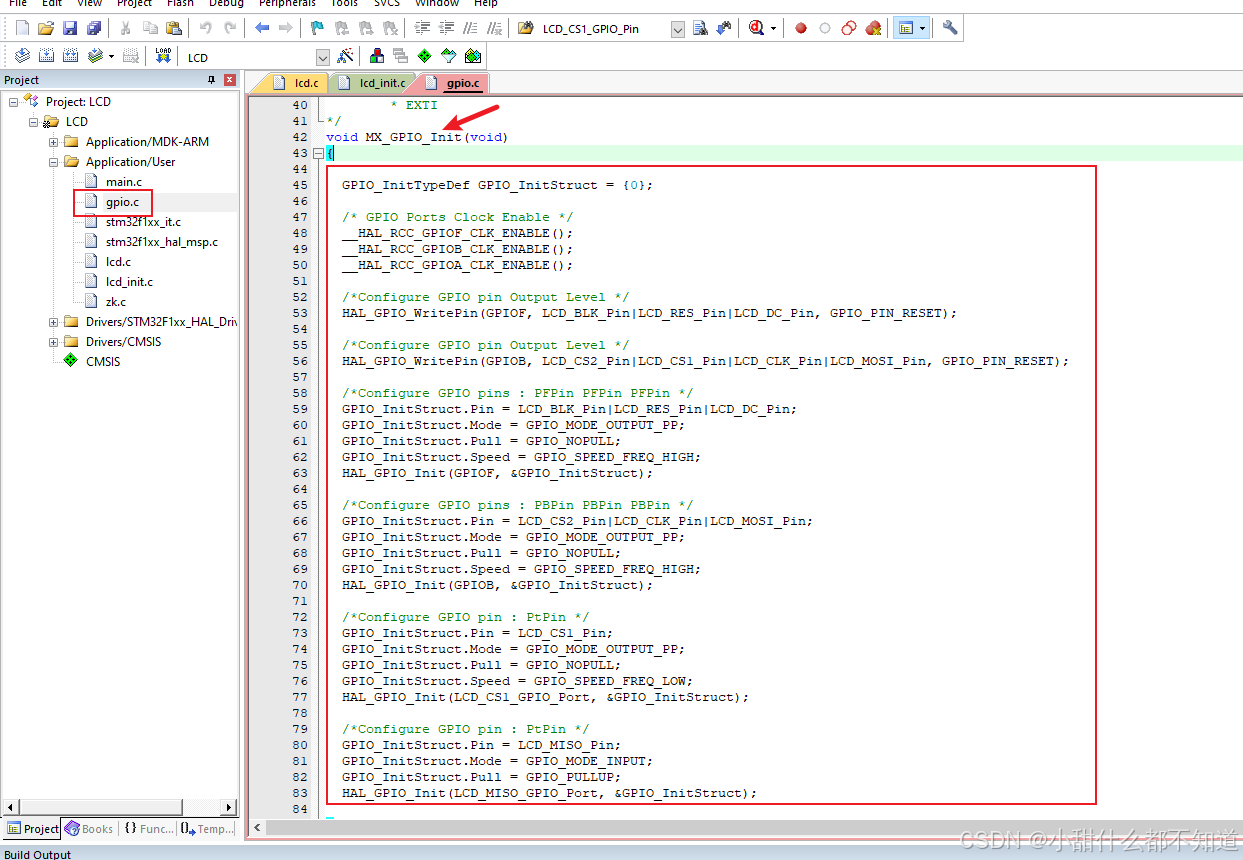
Task: Open the Functions panel
Action: point(150,828)
